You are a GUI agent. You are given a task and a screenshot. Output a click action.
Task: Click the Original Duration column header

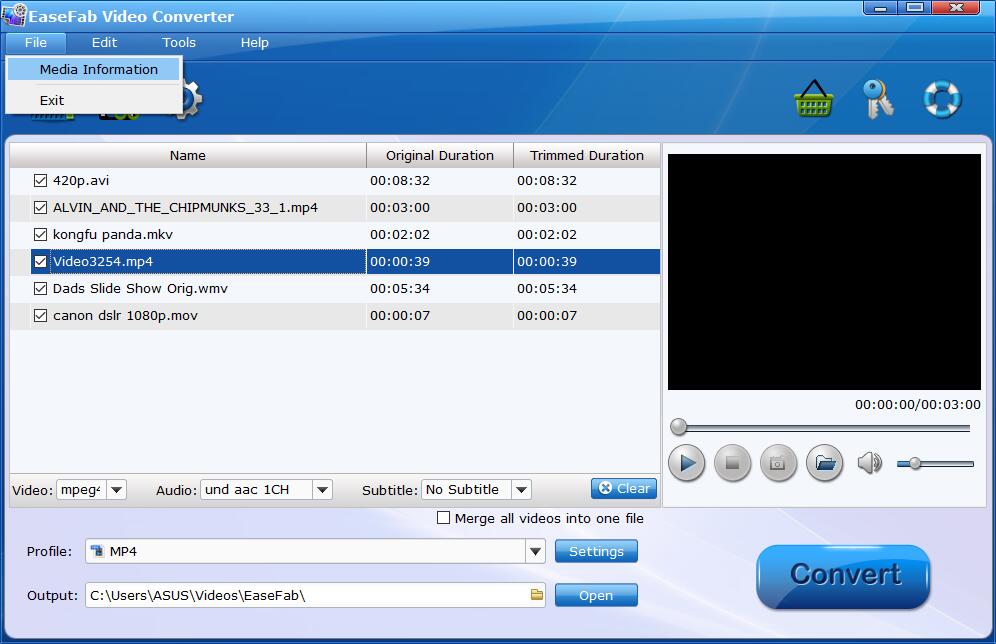pyautogui.click(x=440, y=156)
